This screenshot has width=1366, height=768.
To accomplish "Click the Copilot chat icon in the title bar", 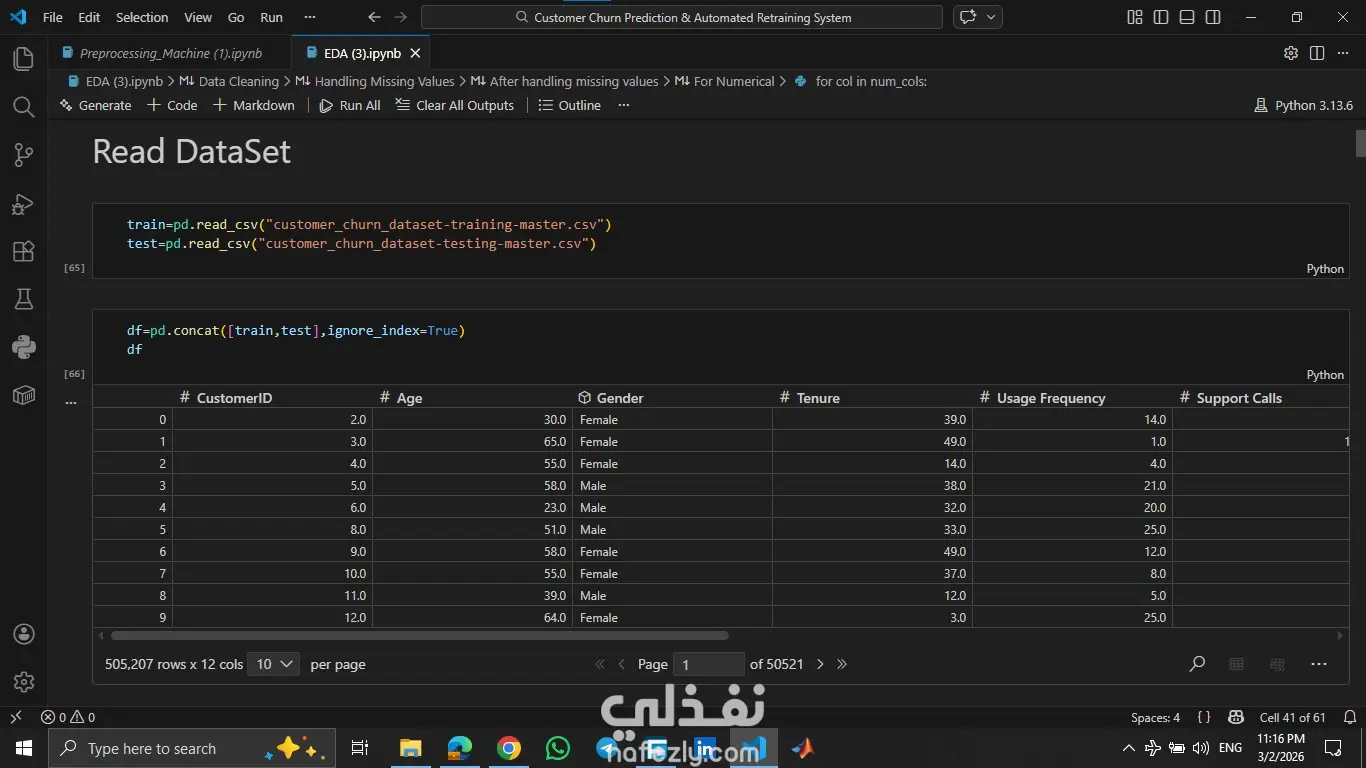I will [967, 17].
